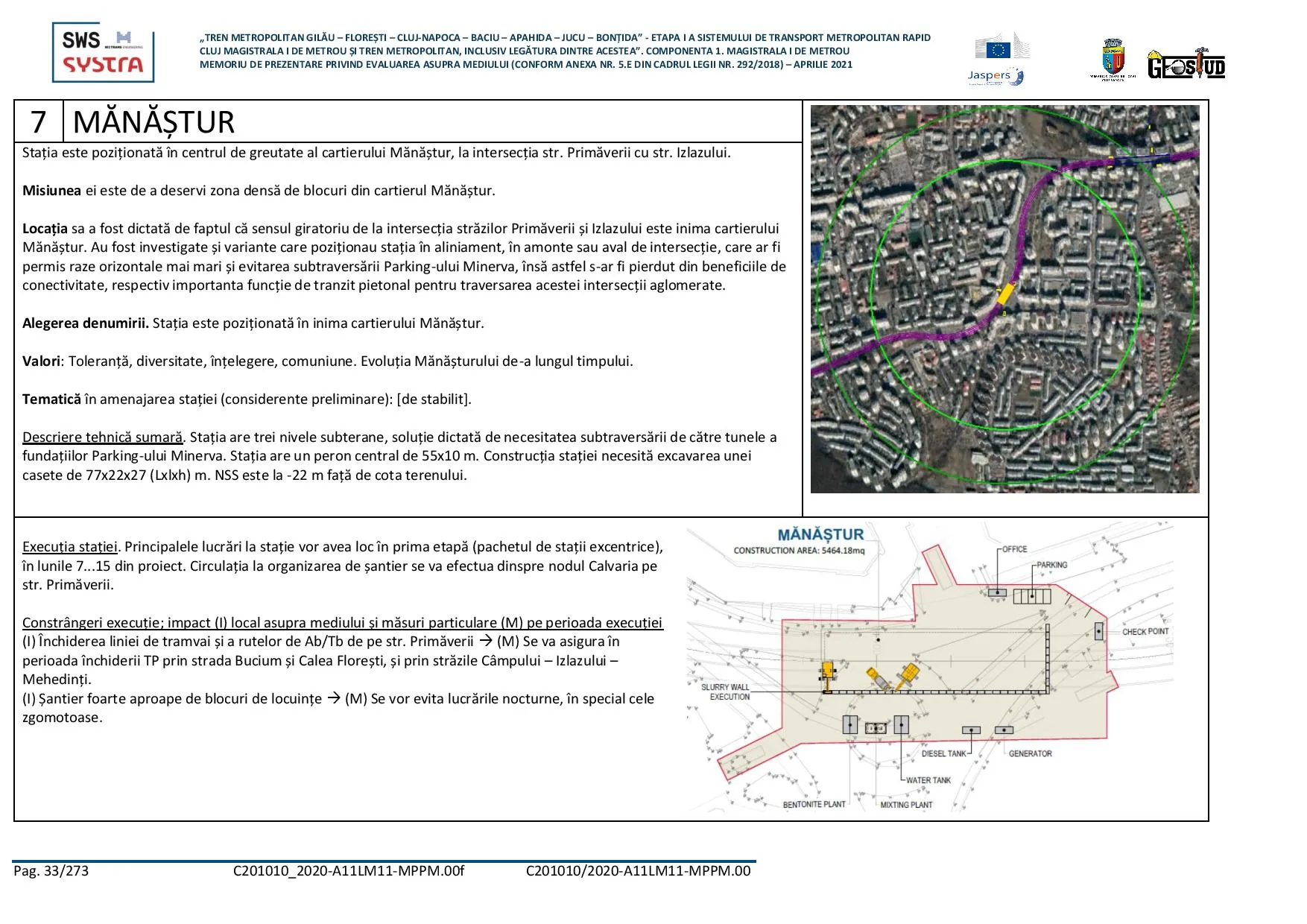Screen dimensions: 1307x924
Task: Click the underlined 'Descriere tehnică sumară' text
Action: (102, 437)
